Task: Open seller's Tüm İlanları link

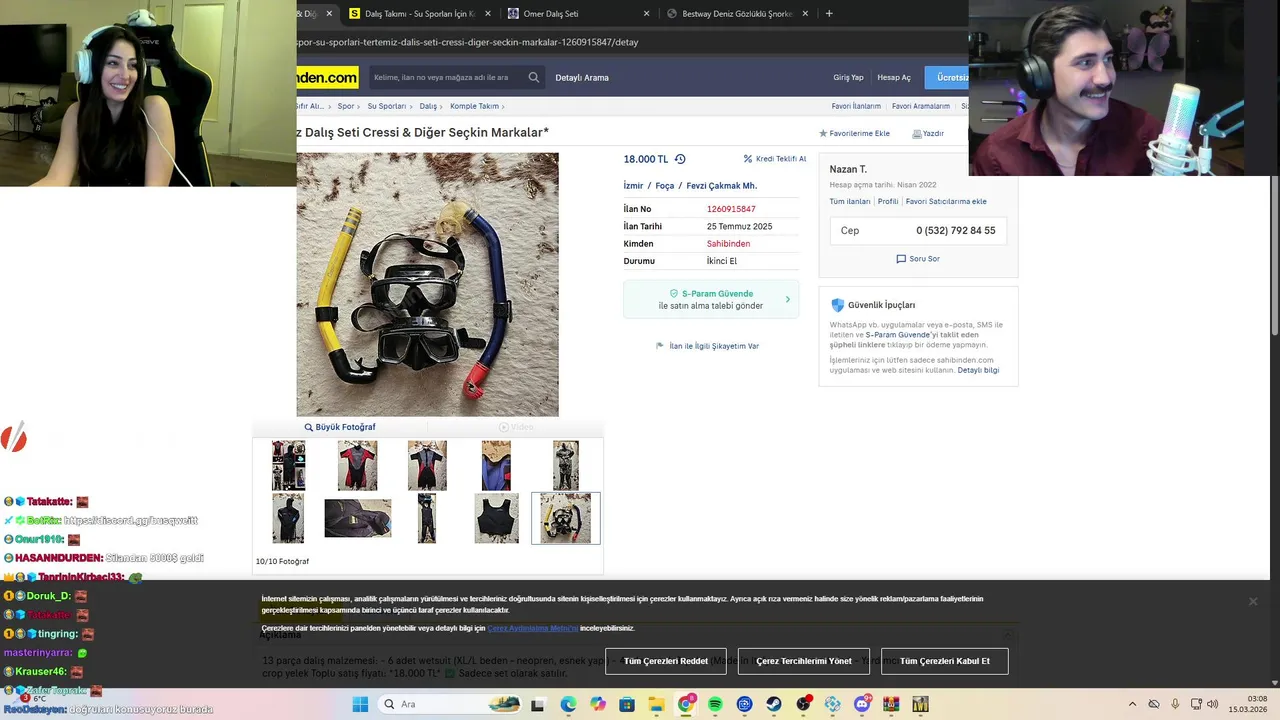Action: (850, 201)
